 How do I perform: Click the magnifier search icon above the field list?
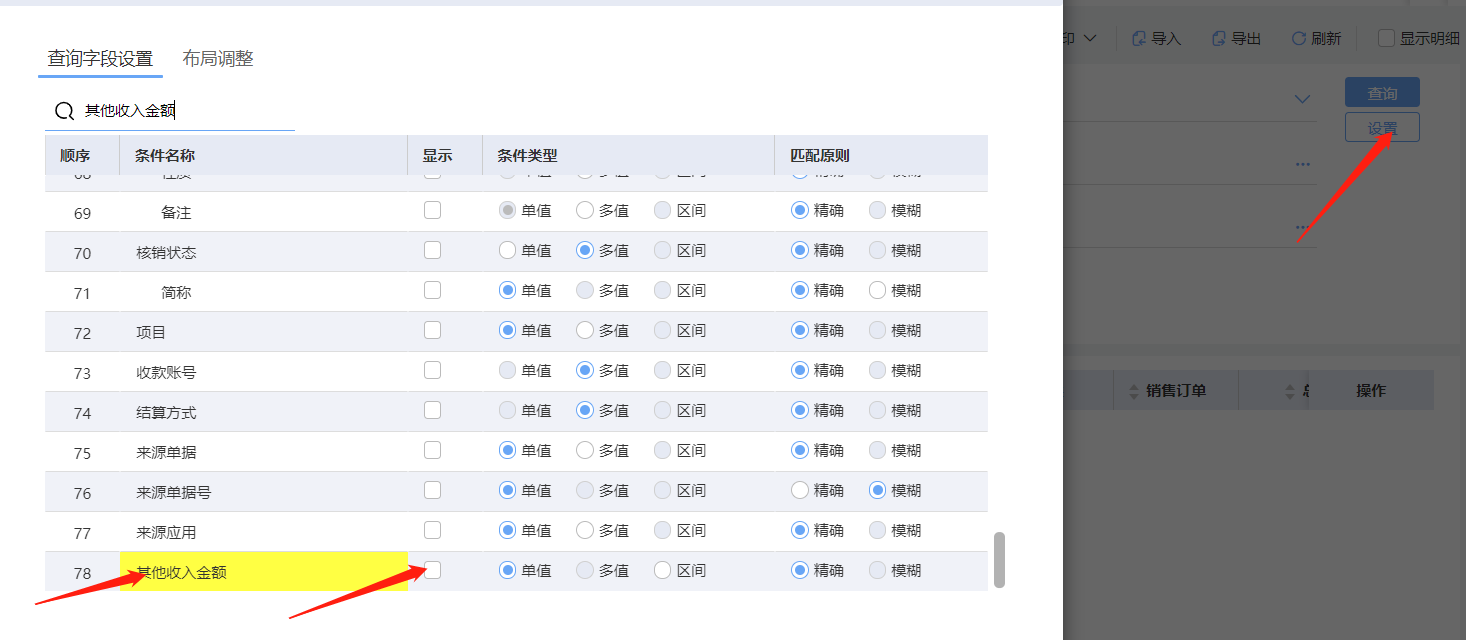(x=64, y=111)
